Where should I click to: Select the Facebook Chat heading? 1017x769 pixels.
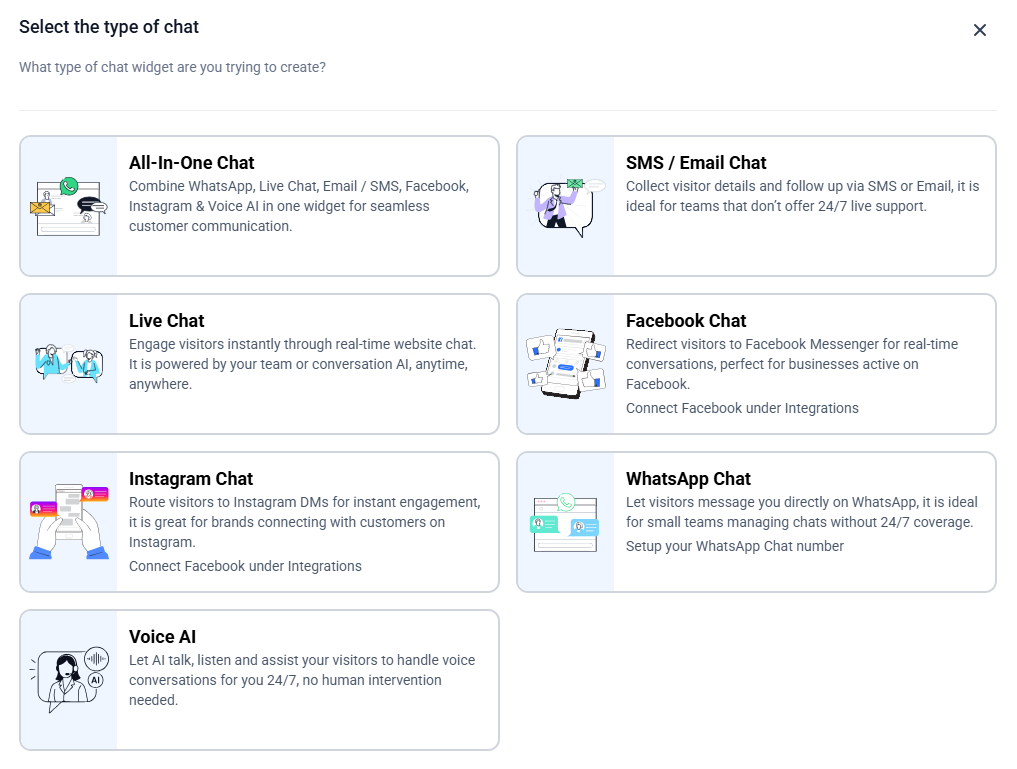(686, 321)
